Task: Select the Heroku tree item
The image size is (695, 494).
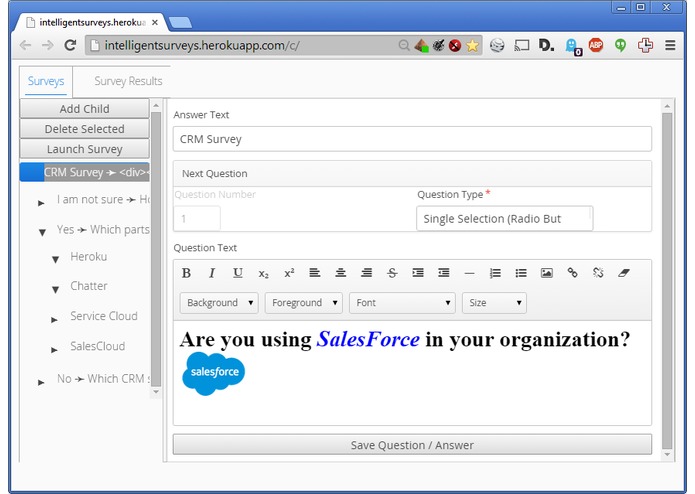Action: click(x=89, y=257)
